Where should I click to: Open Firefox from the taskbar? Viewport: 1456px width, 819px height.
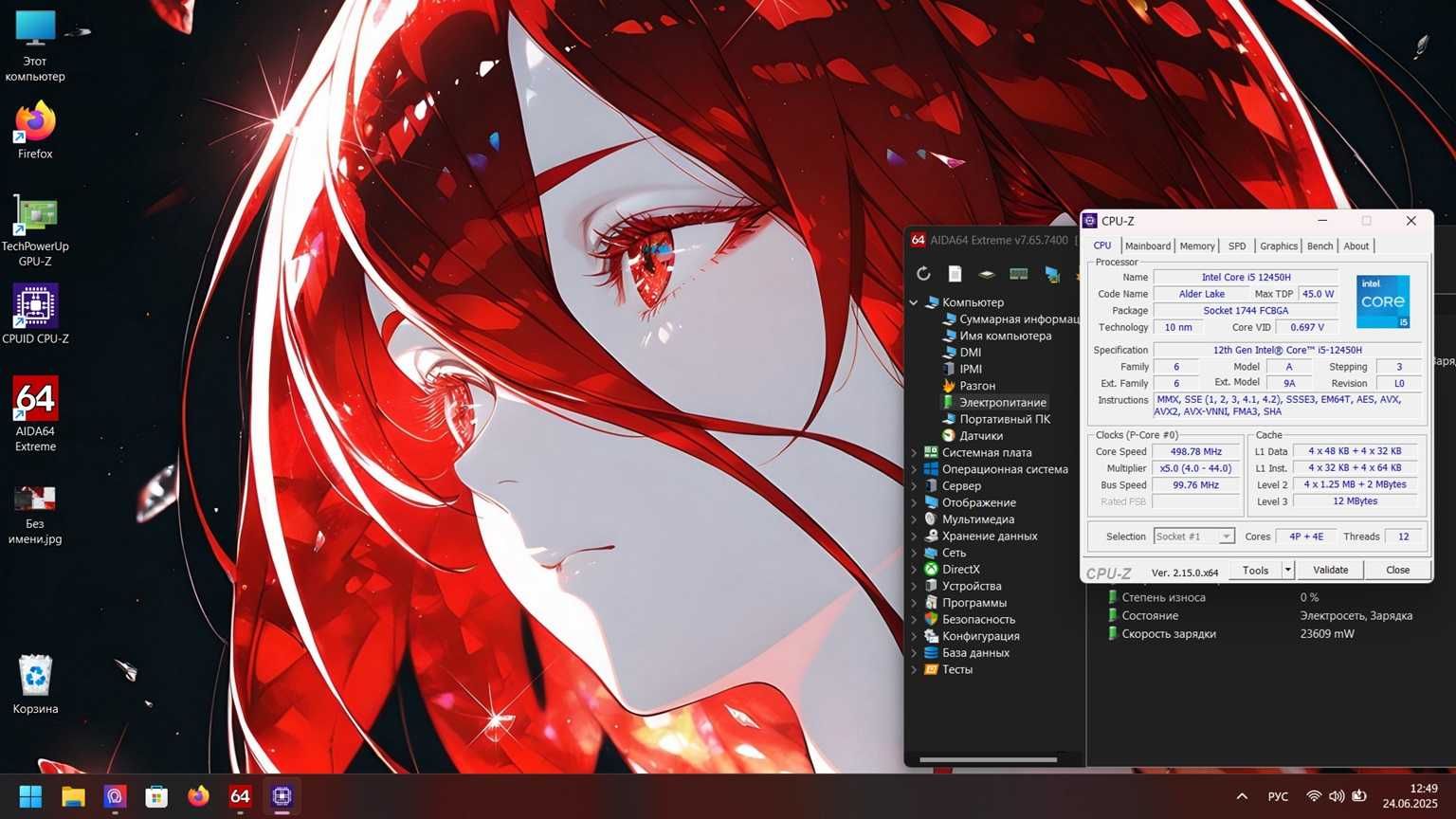tap(198, 796)
